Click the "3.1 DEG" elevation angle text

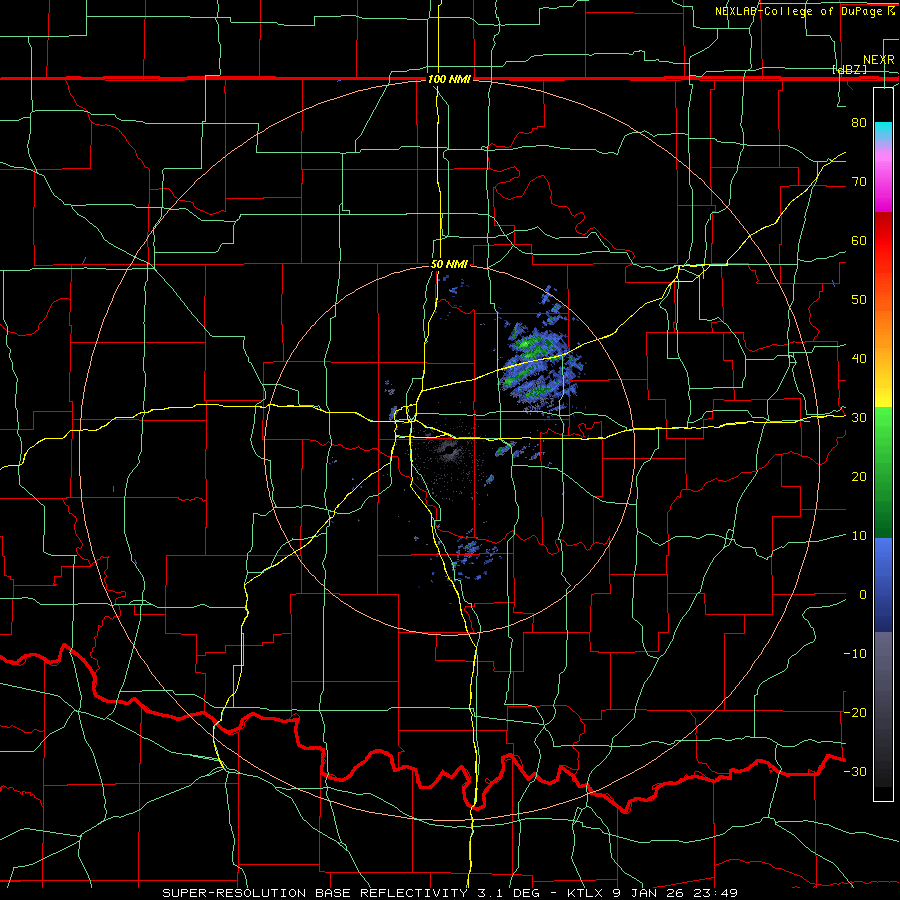coord(507,893)
